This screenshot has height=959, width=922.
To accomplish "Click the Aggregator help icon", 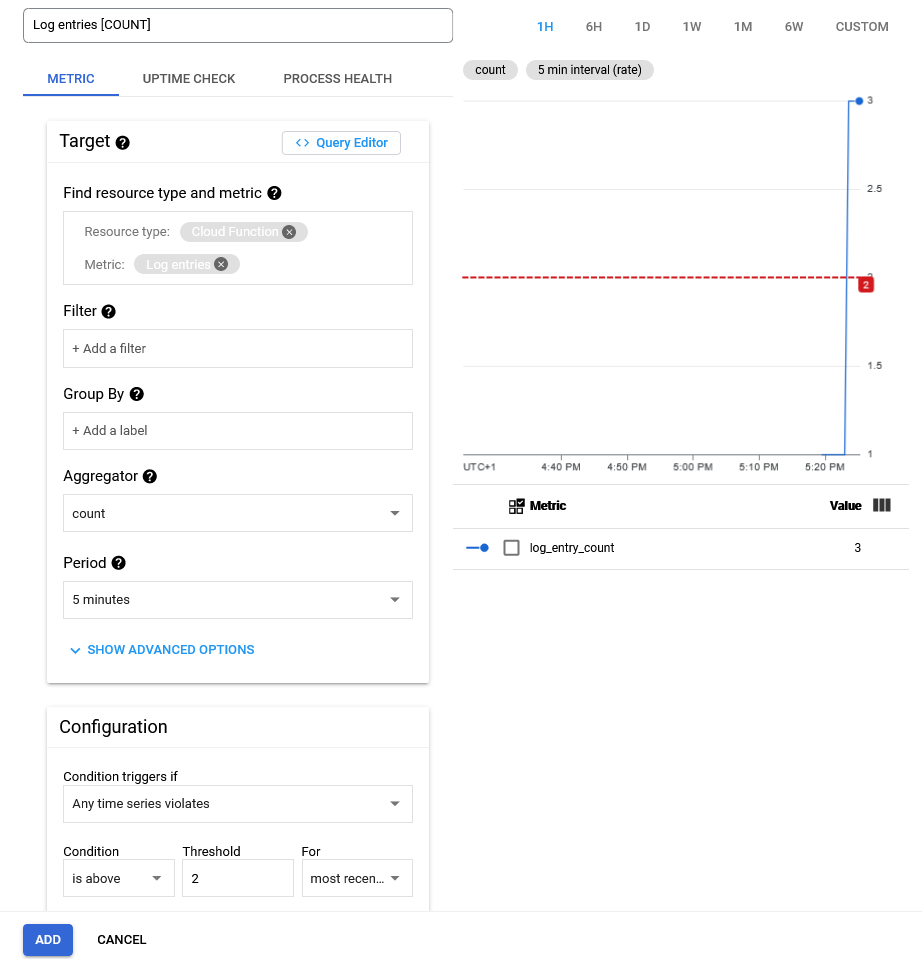I will 150,477.
